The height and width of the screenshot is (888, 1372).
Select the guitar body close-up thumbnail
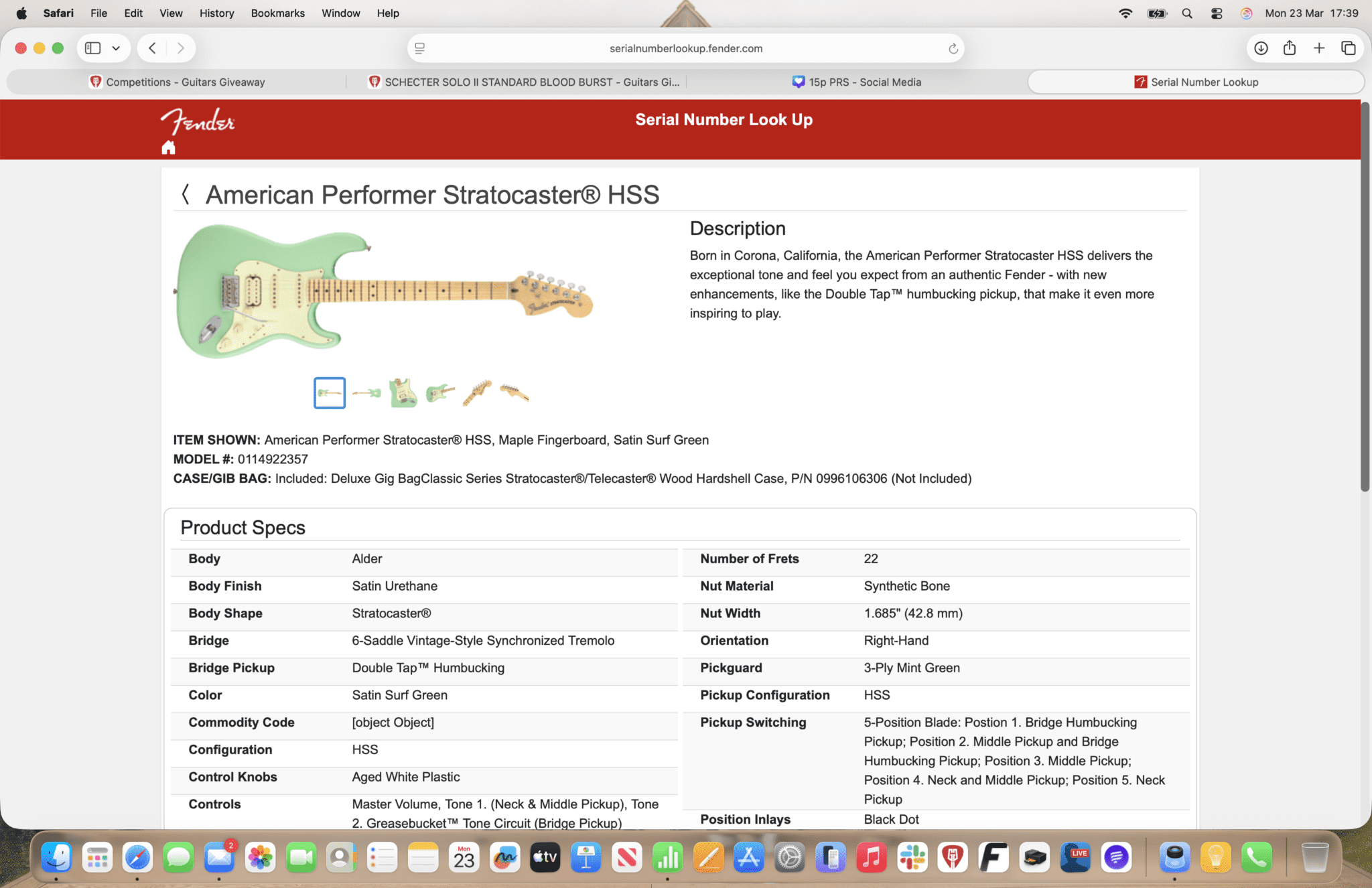403,392
